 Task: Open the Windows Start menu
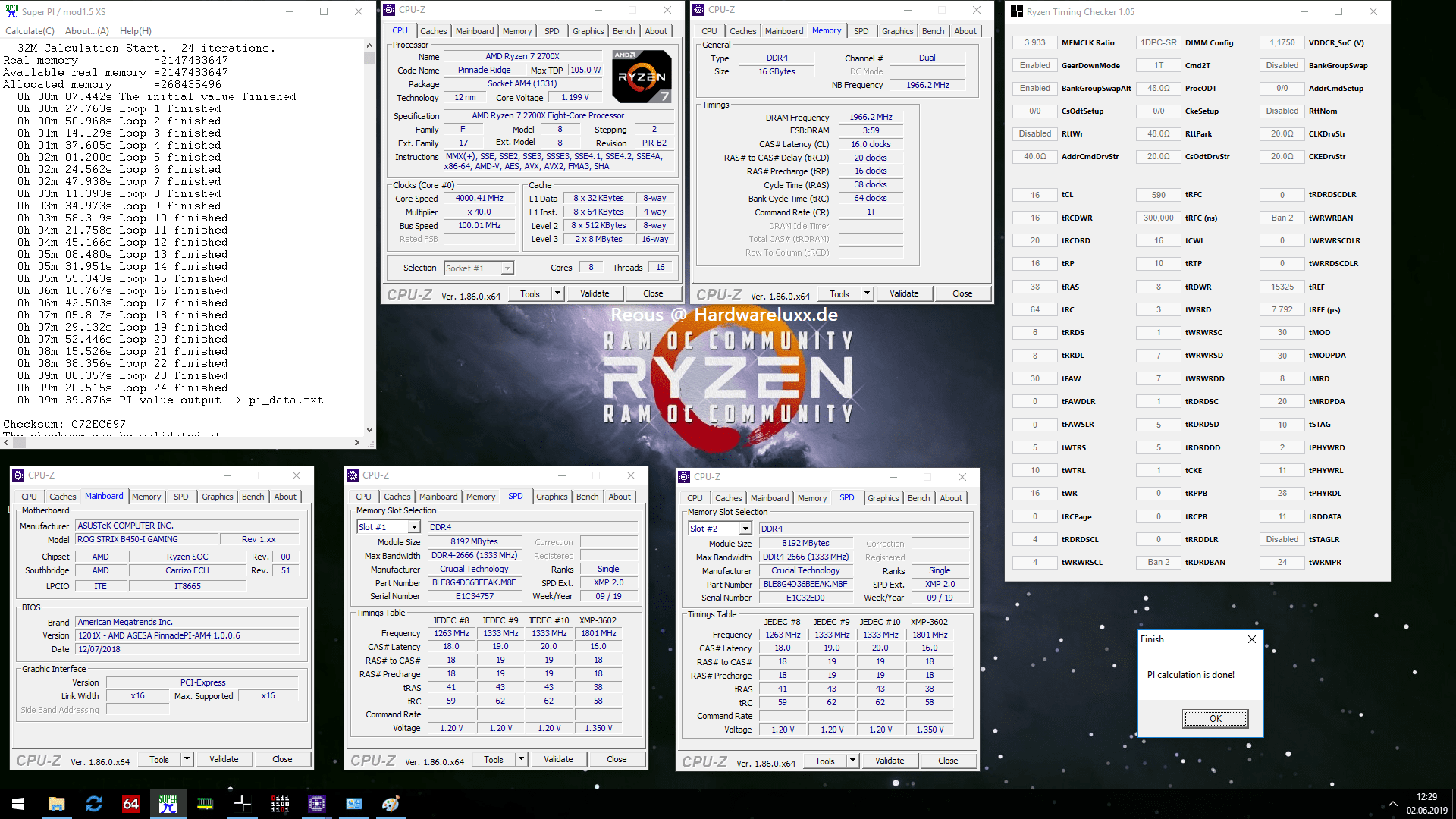point(18,804)
